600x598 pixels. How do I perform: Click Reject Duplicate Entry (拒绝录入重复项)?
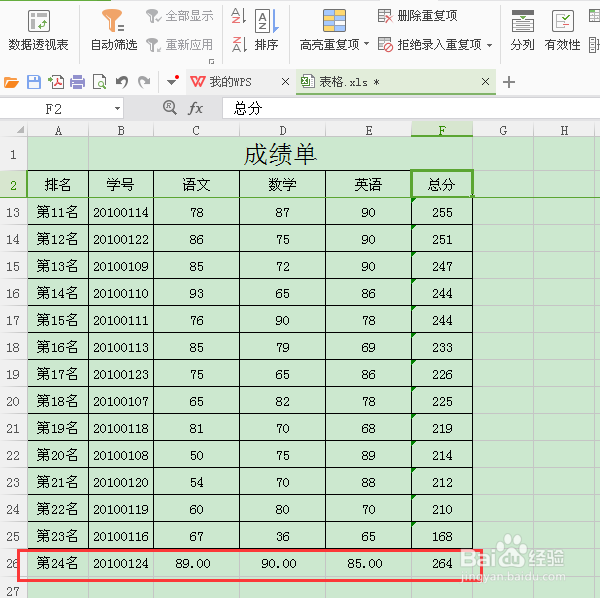pyautogui.click(x=430, y=45)
